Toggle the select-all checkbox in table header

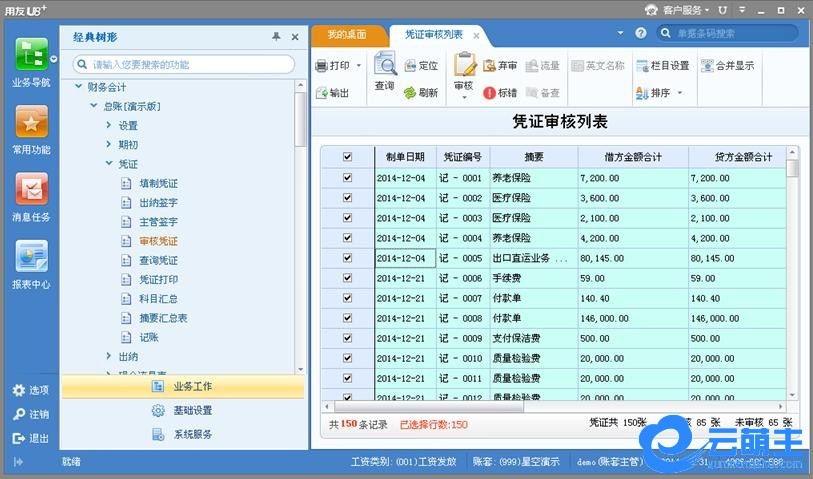[347, 157]
